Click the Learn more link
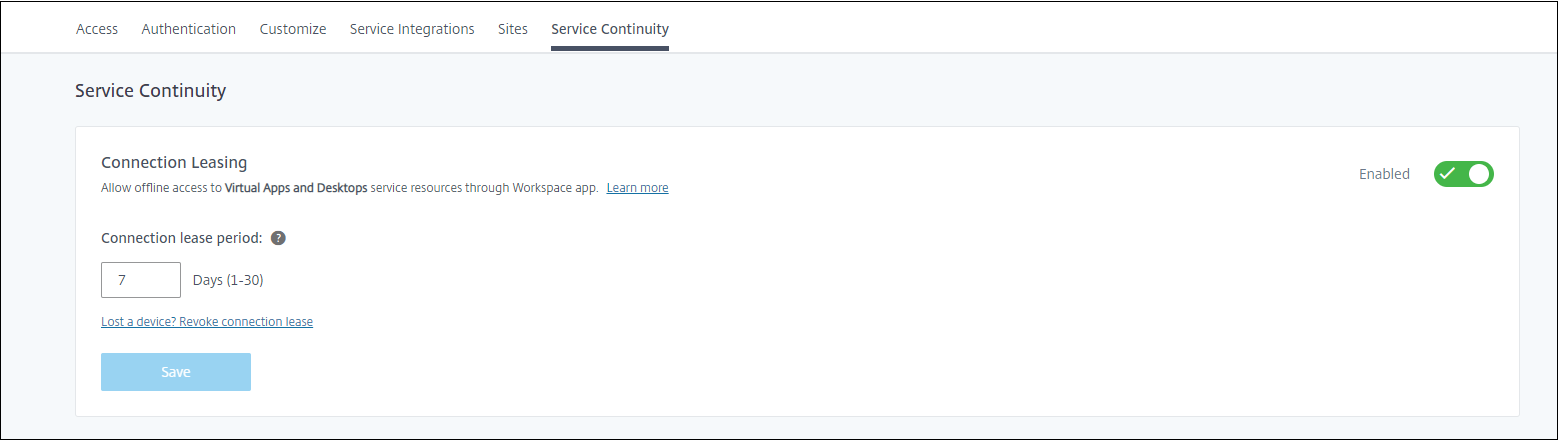 [x=637, y=188]
